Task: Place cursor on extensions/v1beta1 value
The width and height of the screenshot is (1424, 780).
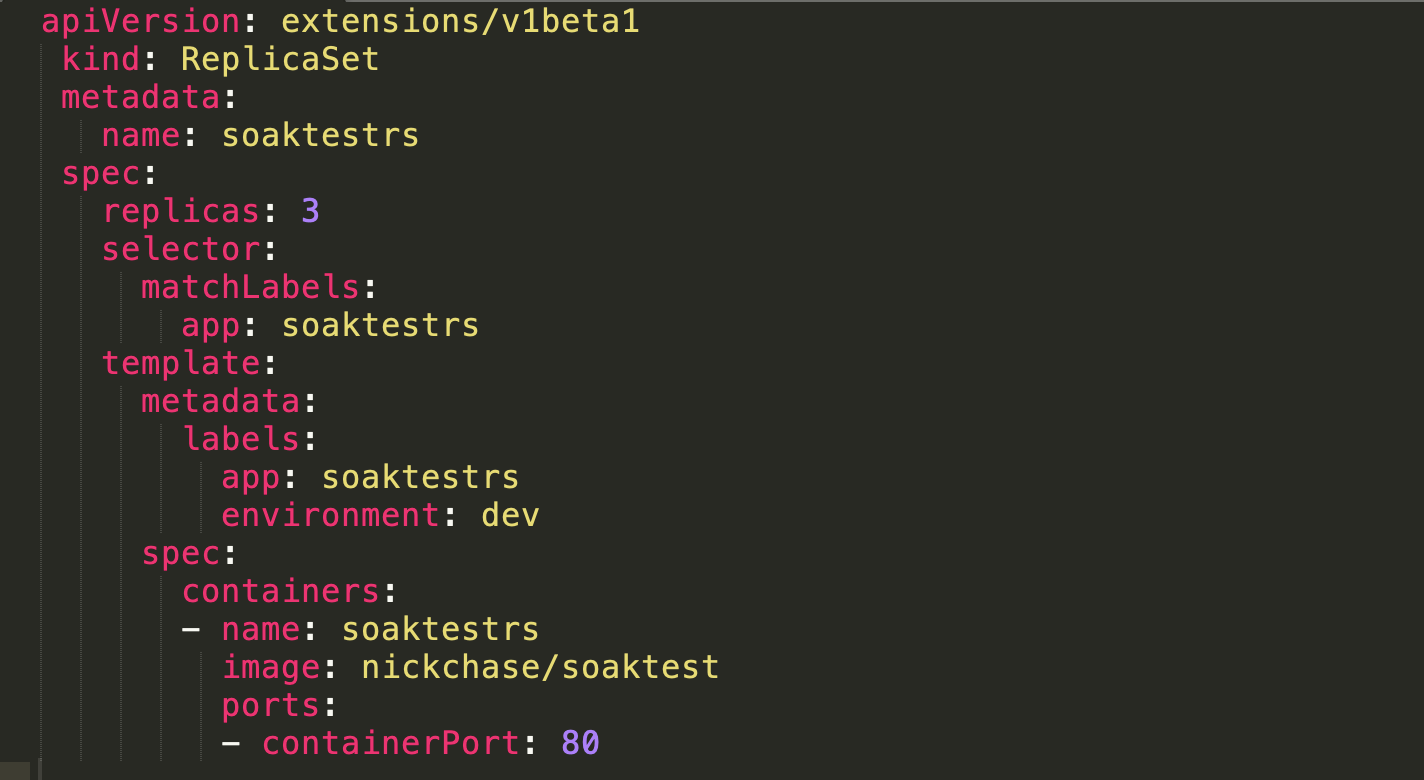Action: [x=460, y=21]
